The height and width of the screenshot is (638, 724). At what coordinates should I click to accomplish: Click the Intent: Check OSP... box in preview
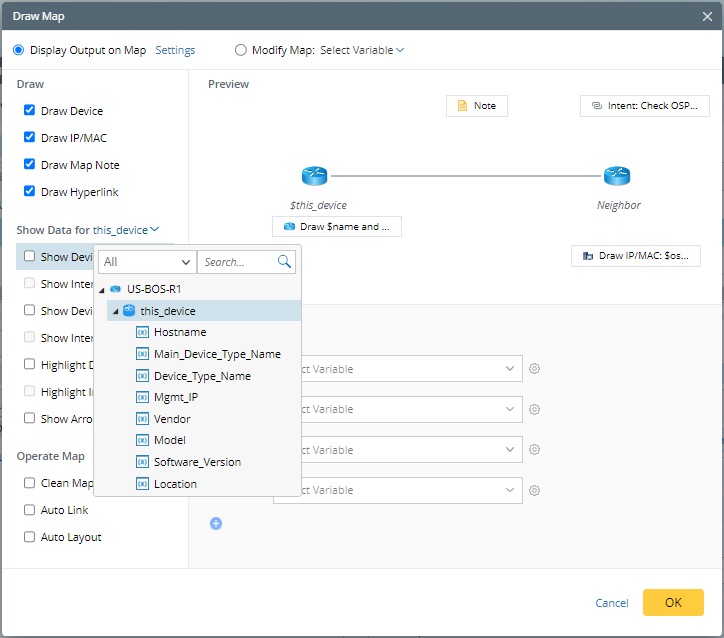click(646, 106)
